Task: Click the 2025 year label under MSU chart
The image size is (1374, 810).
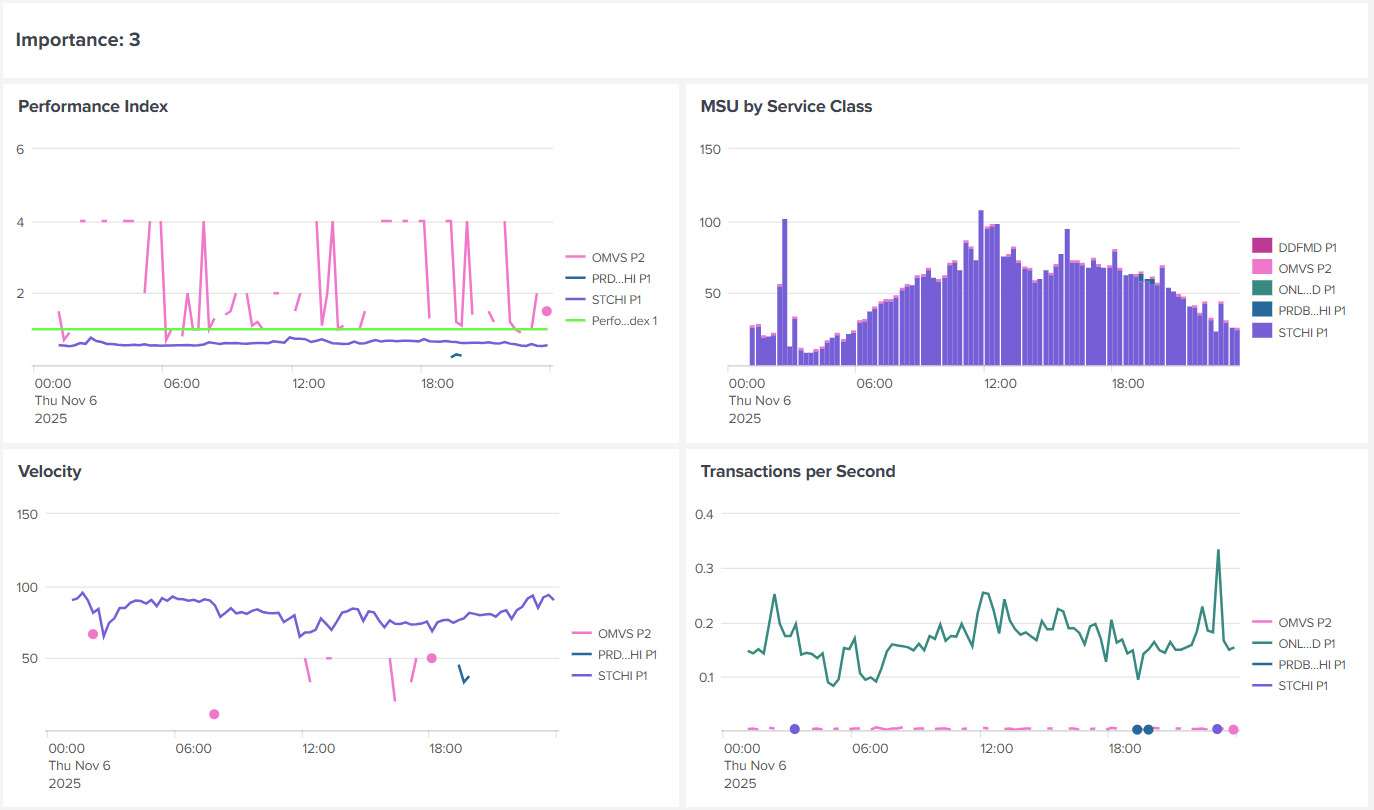Action: 744,418
